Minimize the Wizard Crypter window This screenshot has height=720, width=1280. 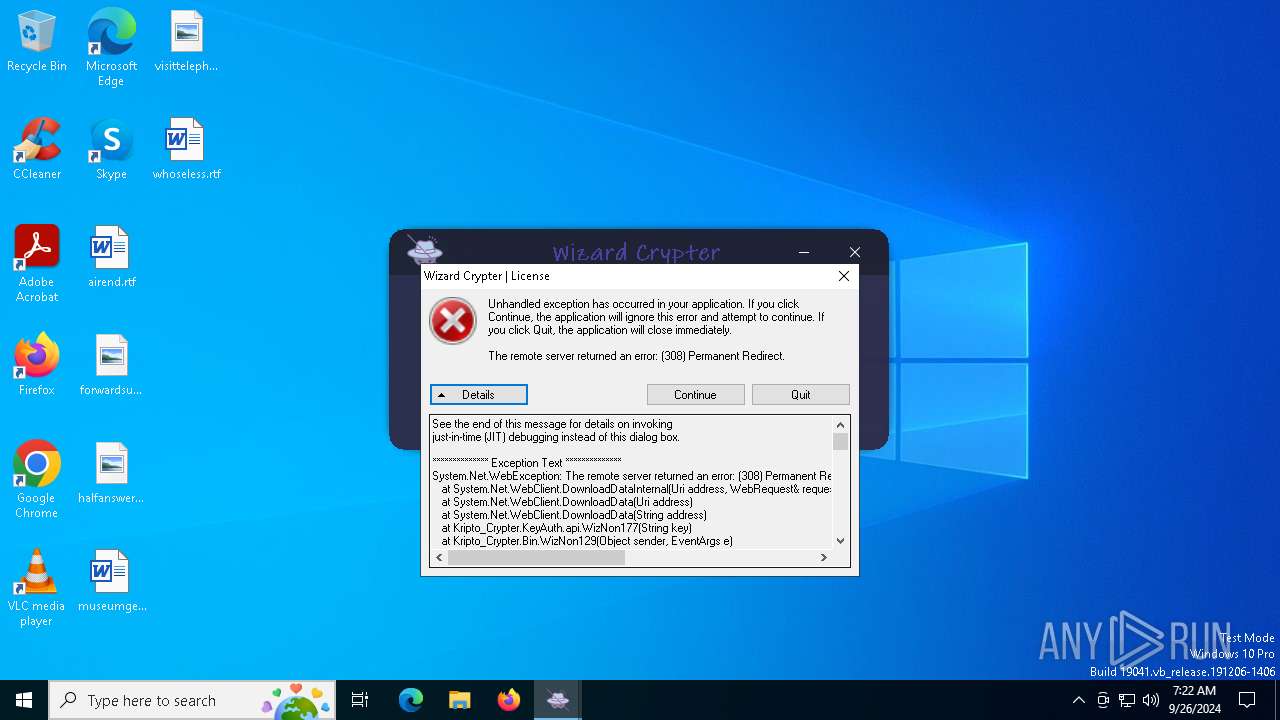[804, 252]
